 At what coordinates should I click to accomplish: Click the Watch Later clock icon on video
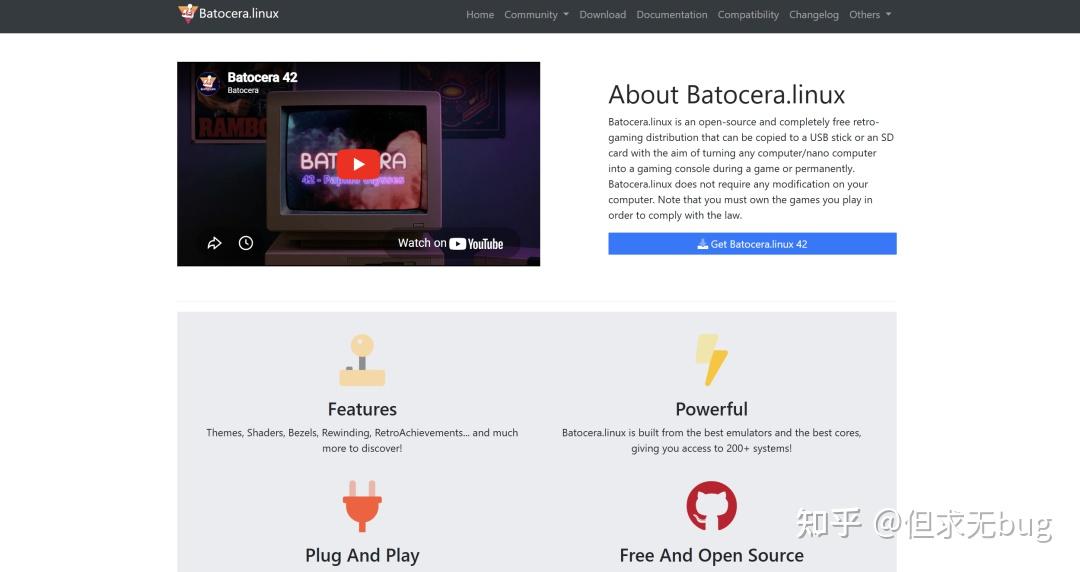coord(246,243)
